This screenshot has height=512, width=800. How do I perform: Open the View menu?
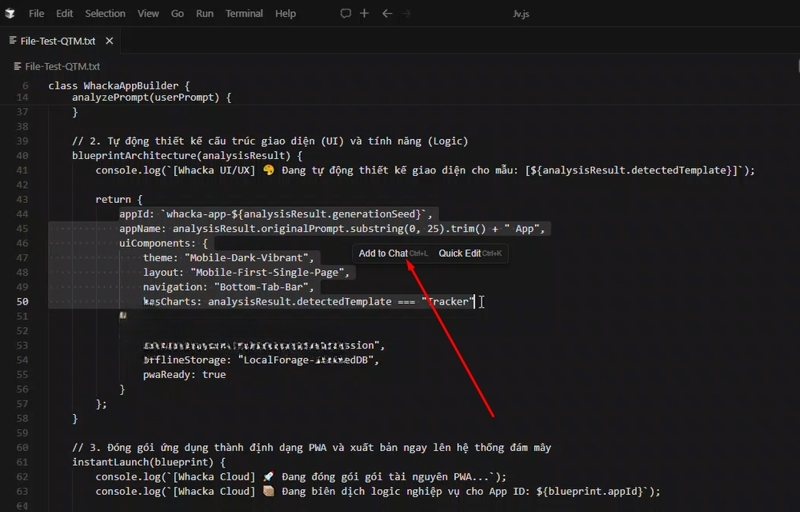(x=148, y=14)
